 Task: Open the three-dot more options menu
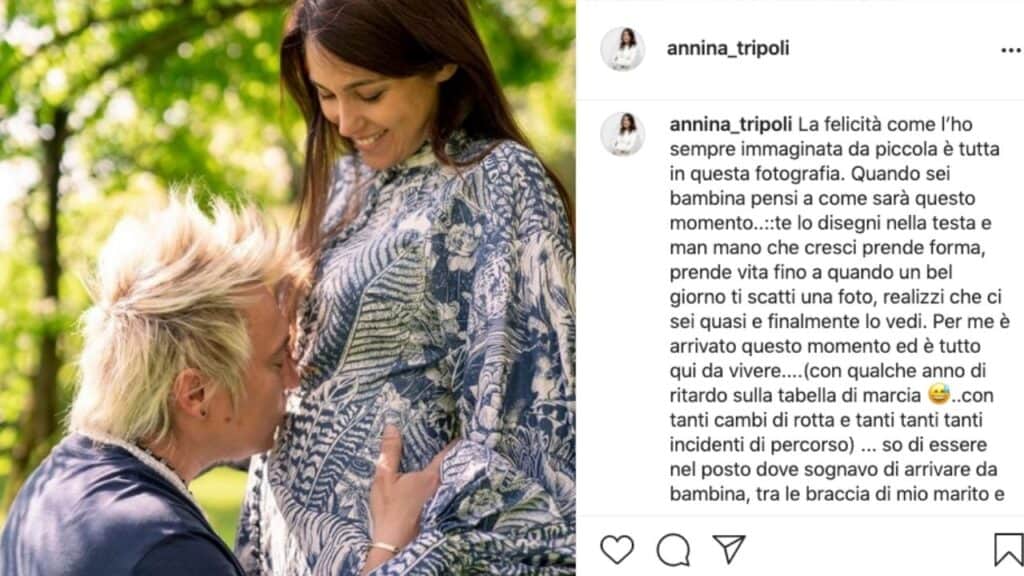[x=1011, y=50]
